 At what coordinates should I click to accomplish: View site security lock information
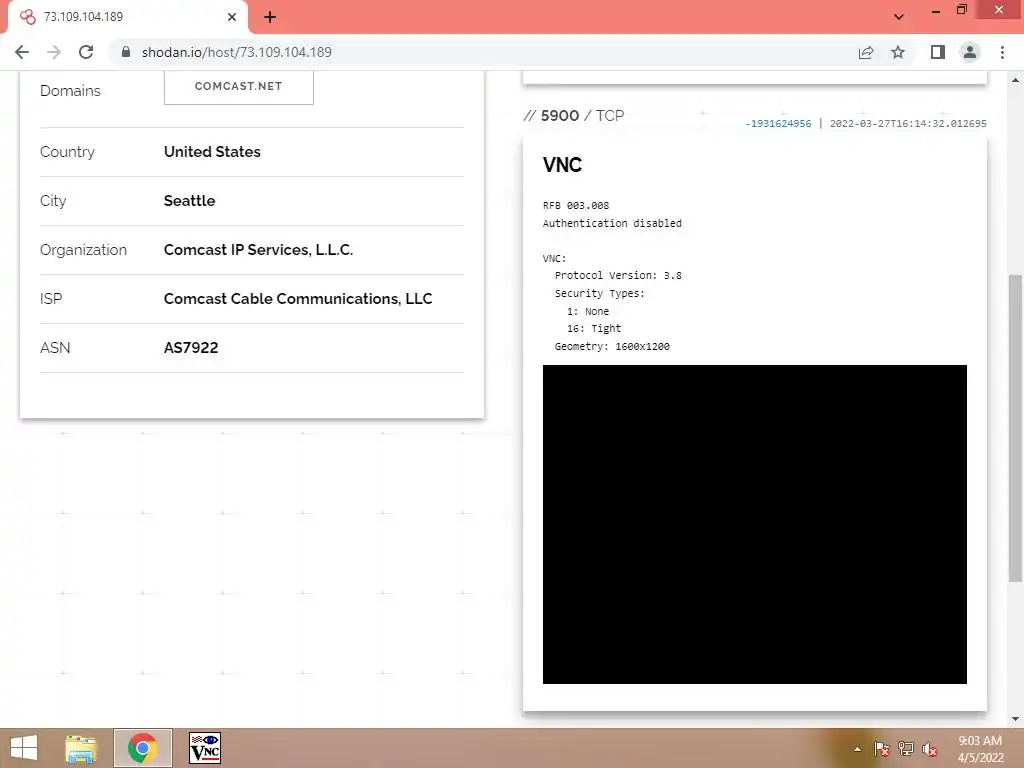tap(126, 52)
